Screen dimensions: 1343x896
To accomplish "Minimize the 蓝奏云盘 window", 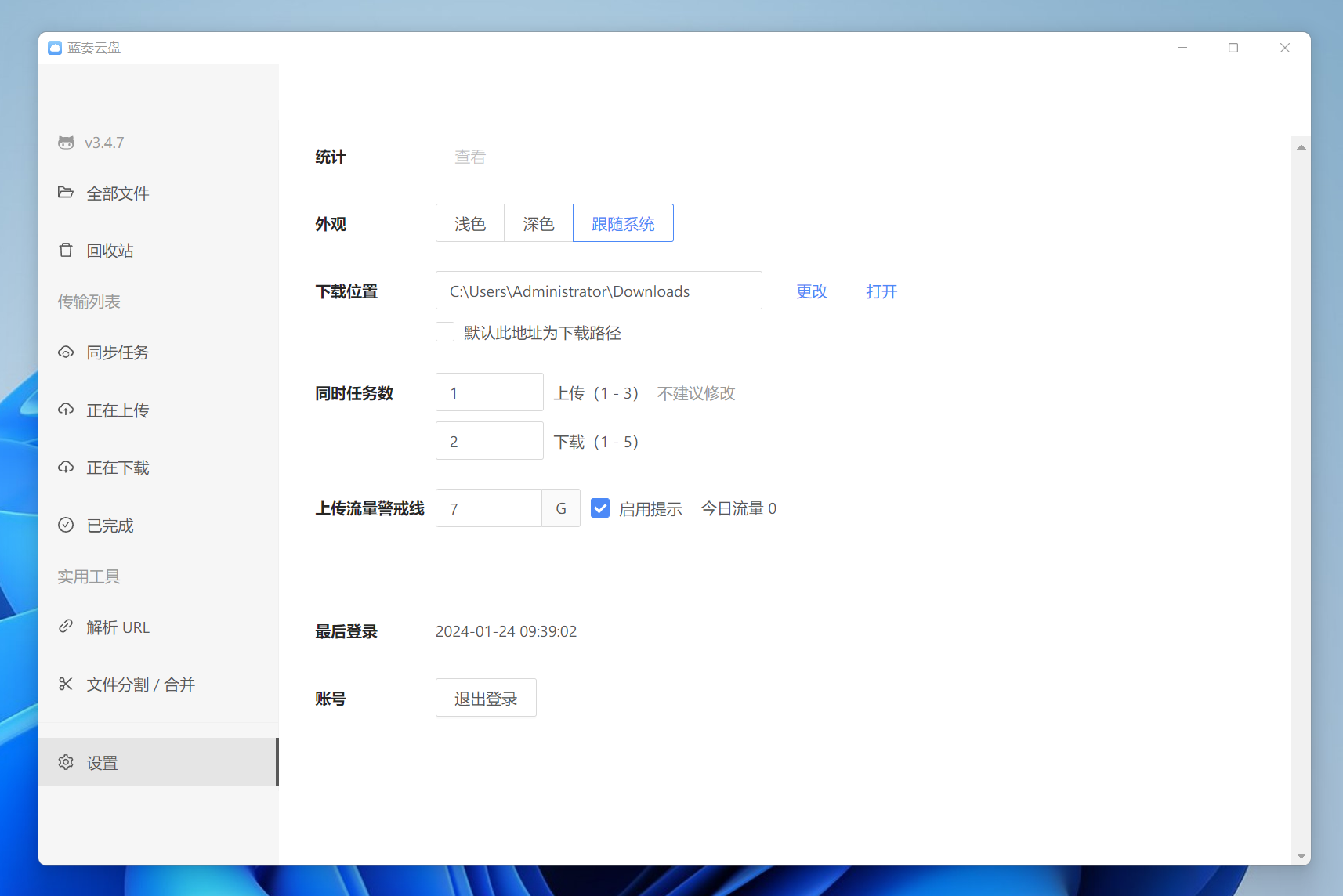I will click(x=1182, y=48).
